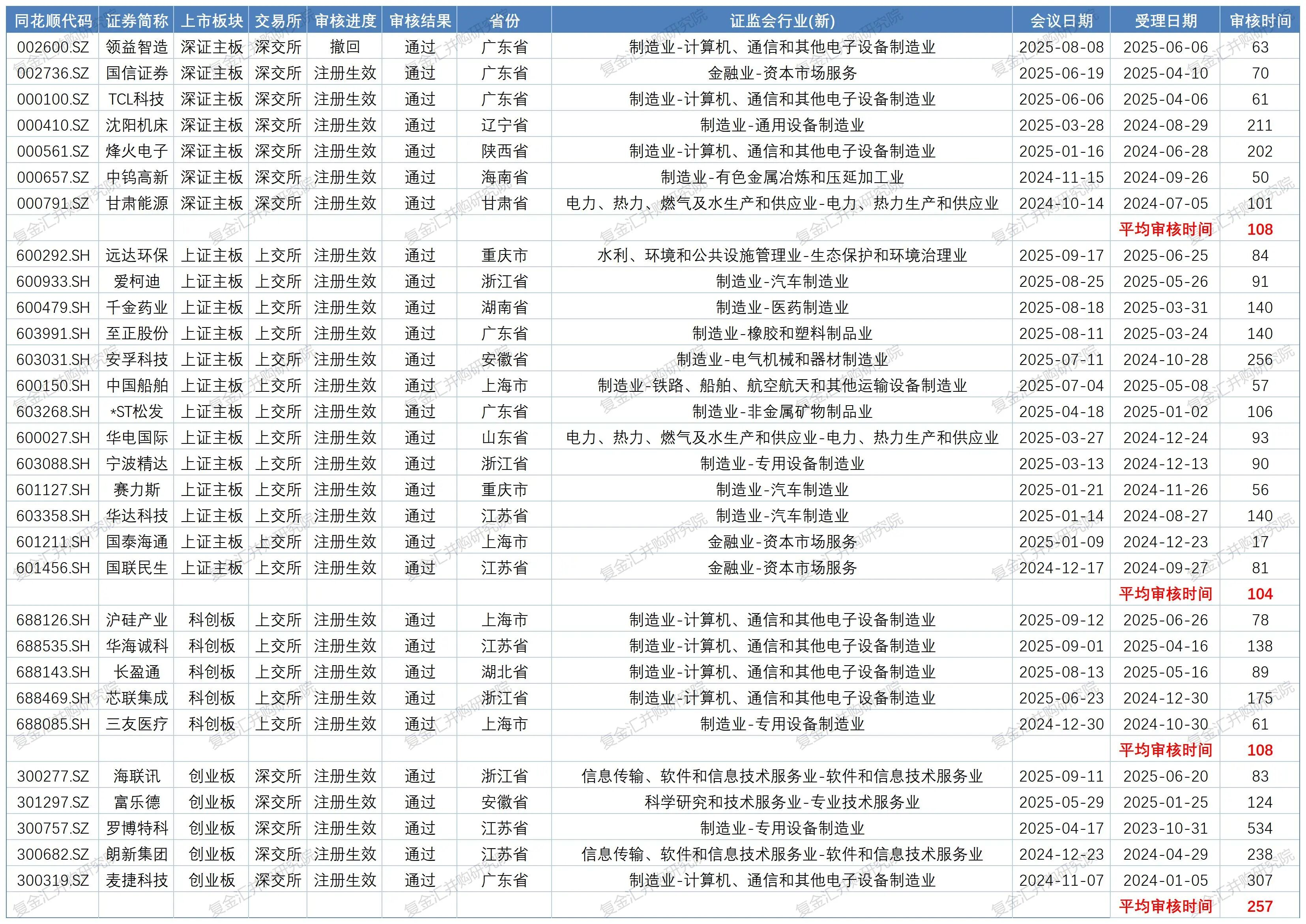
Task: Click the 罗博特科 name cell
Action: pos(137,829)
